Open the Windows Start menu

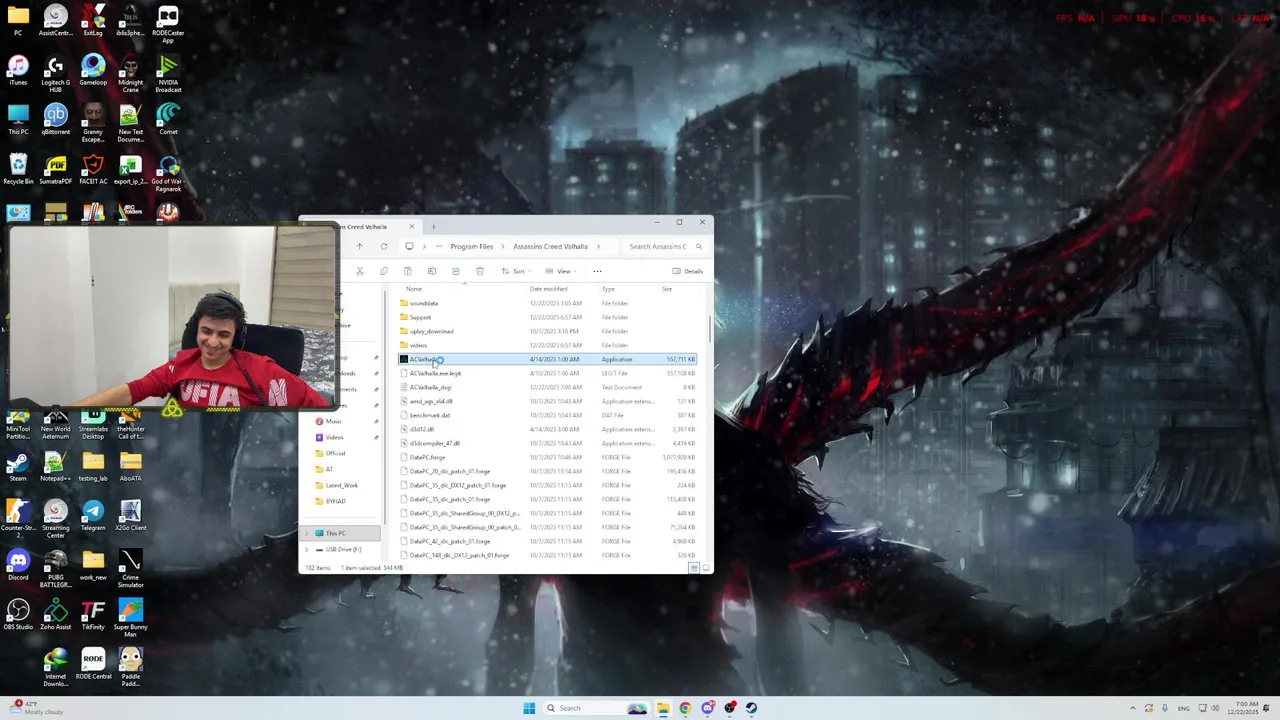click(x=529, y=708)
